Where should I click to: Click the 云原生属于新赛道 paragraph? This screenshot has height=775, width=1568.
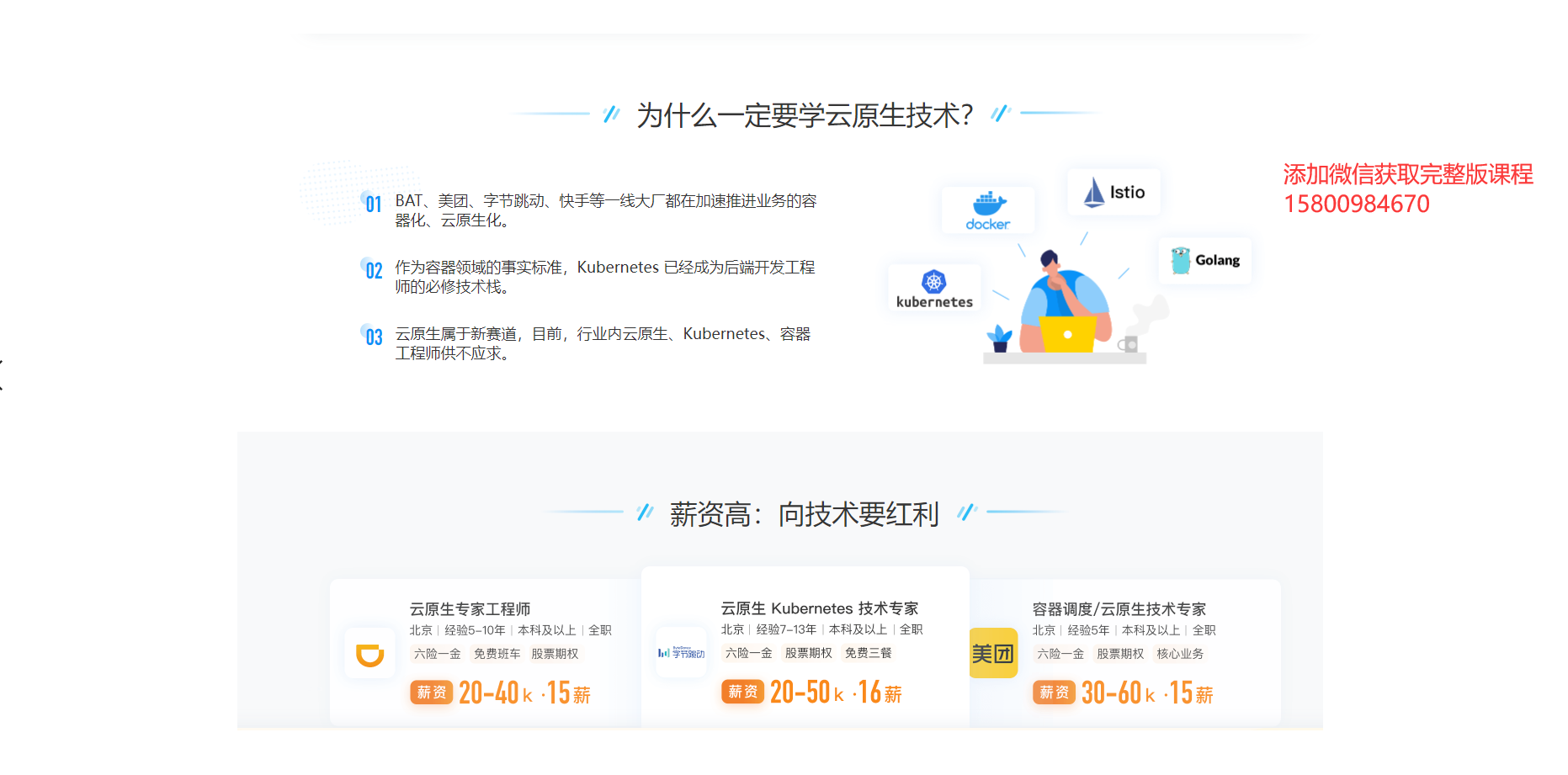603,343
